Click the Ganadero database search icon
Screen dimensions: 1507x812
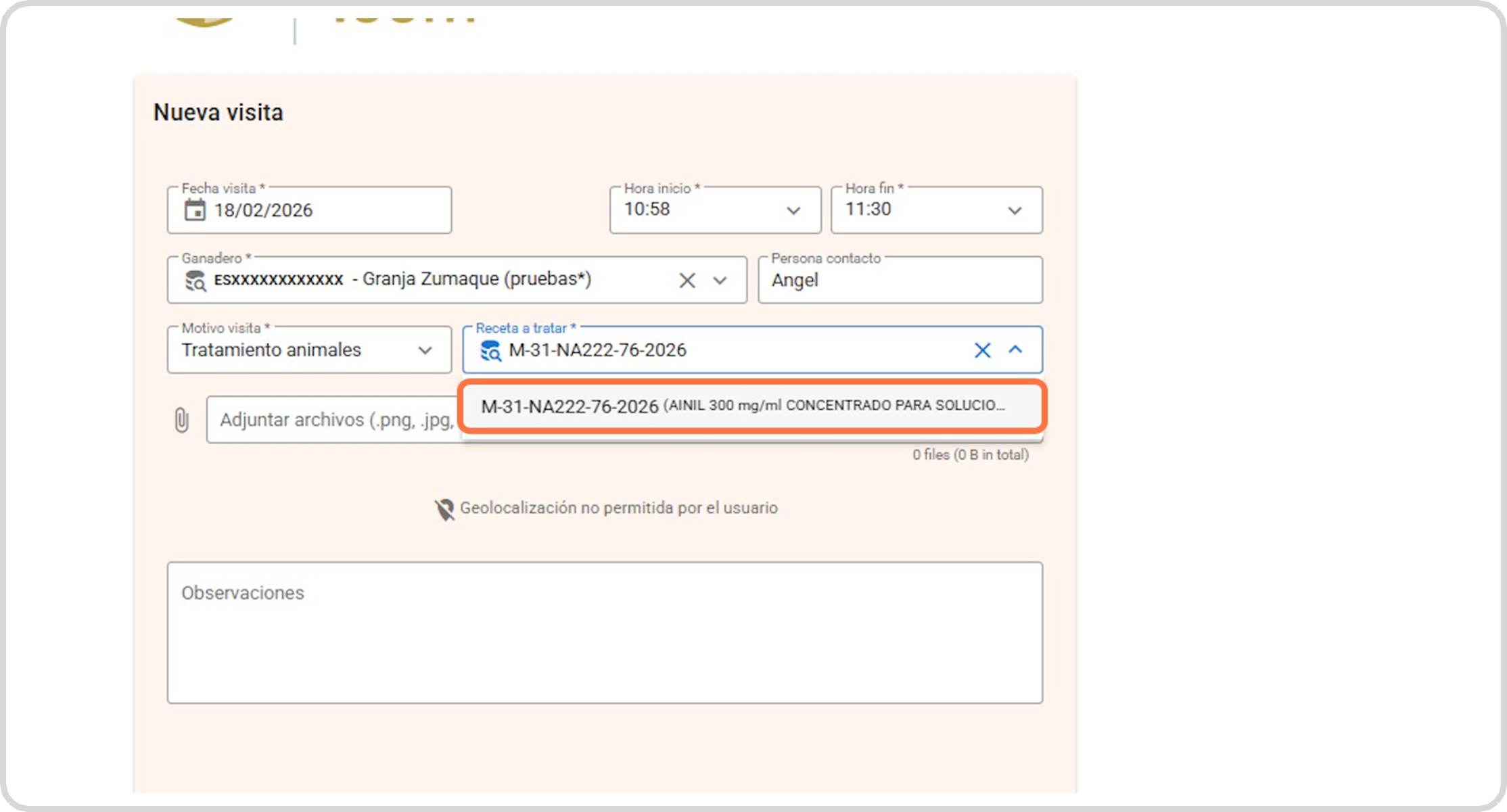pos(195,280)
